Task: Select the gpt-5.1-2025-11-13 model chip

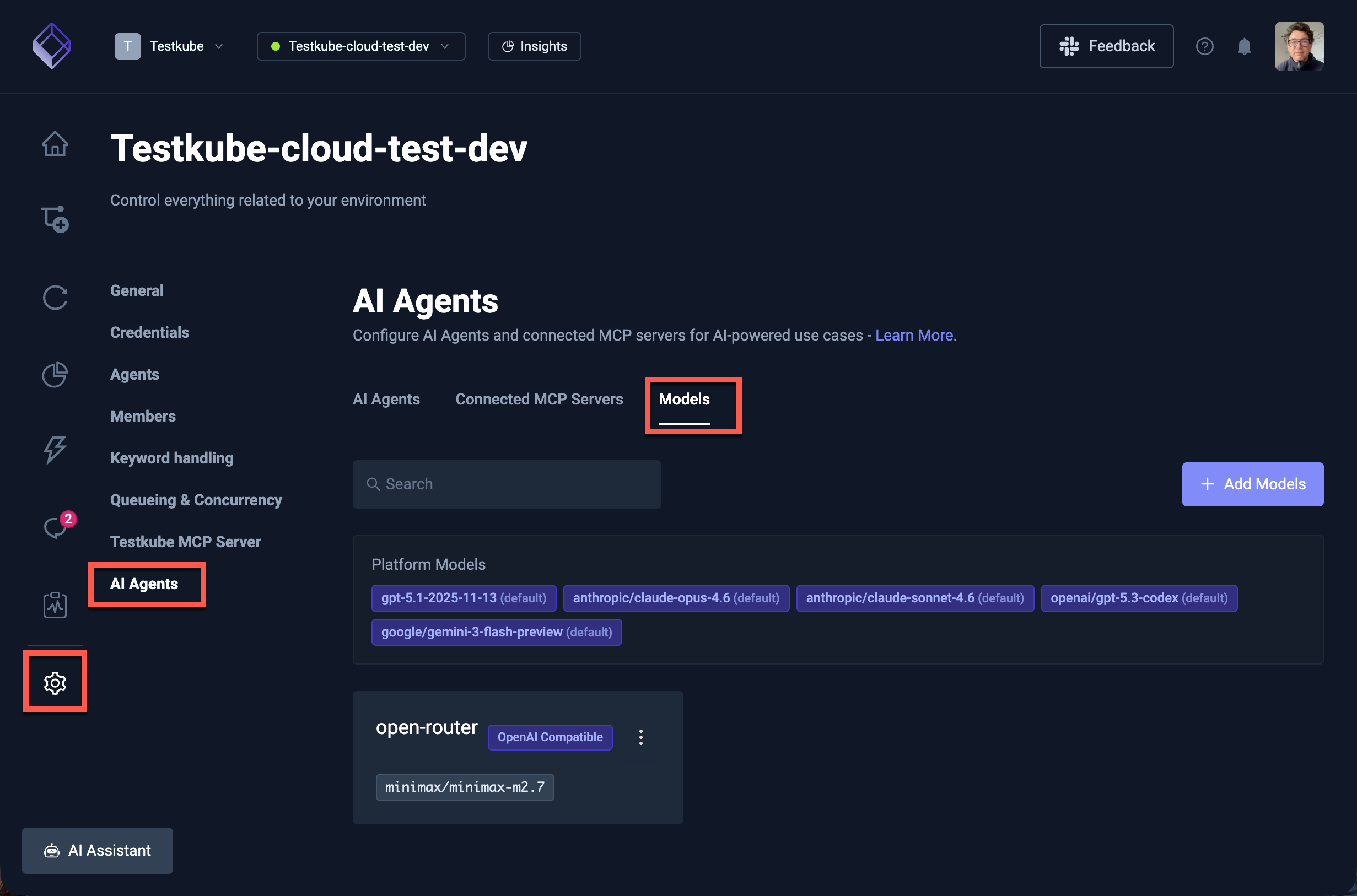Action: tap(463, 598)
